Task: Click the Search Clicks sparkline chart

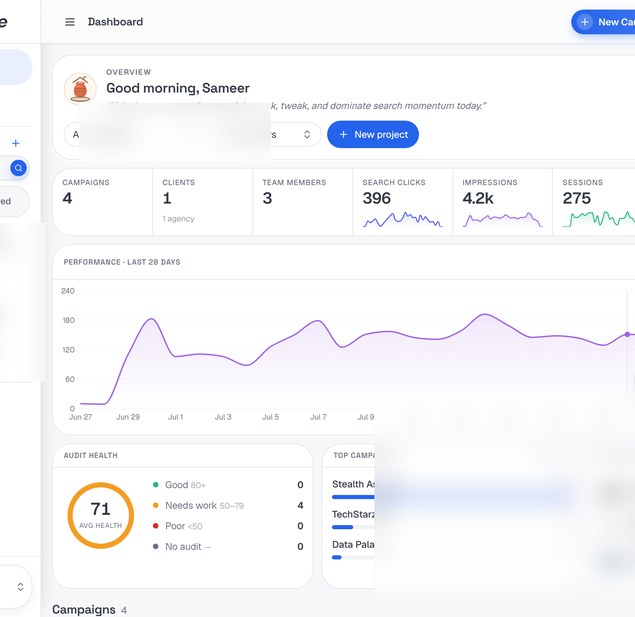Action: click(402, 219)
